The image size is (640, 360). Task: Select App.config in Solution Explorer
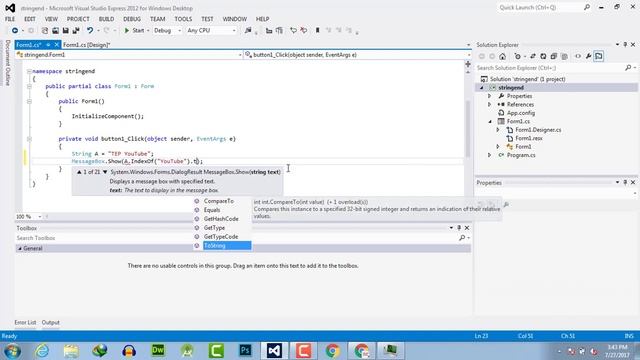521,113
